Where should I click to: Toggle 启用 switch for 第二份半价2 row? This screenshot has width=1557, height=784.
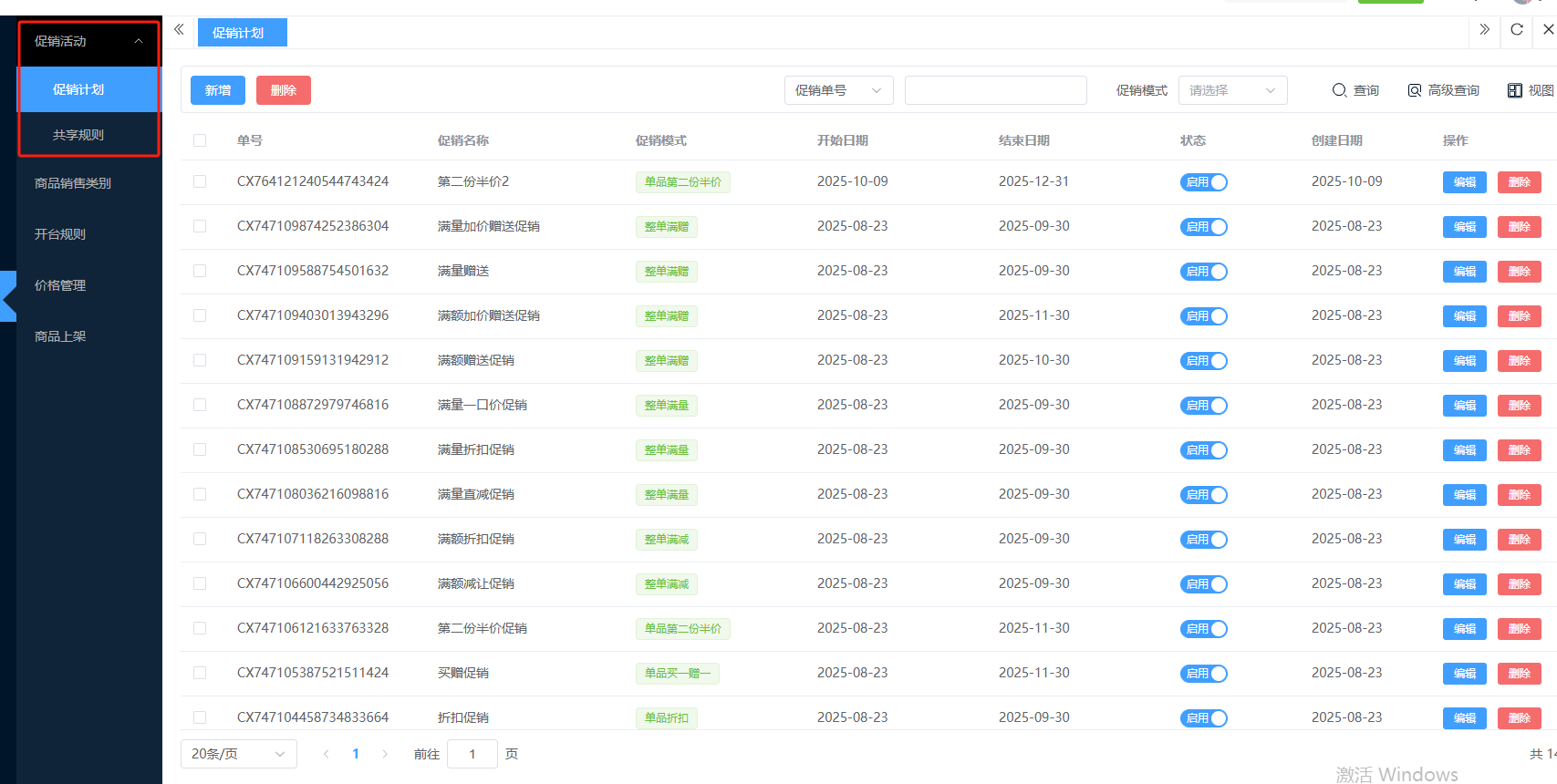[1203, 182]
